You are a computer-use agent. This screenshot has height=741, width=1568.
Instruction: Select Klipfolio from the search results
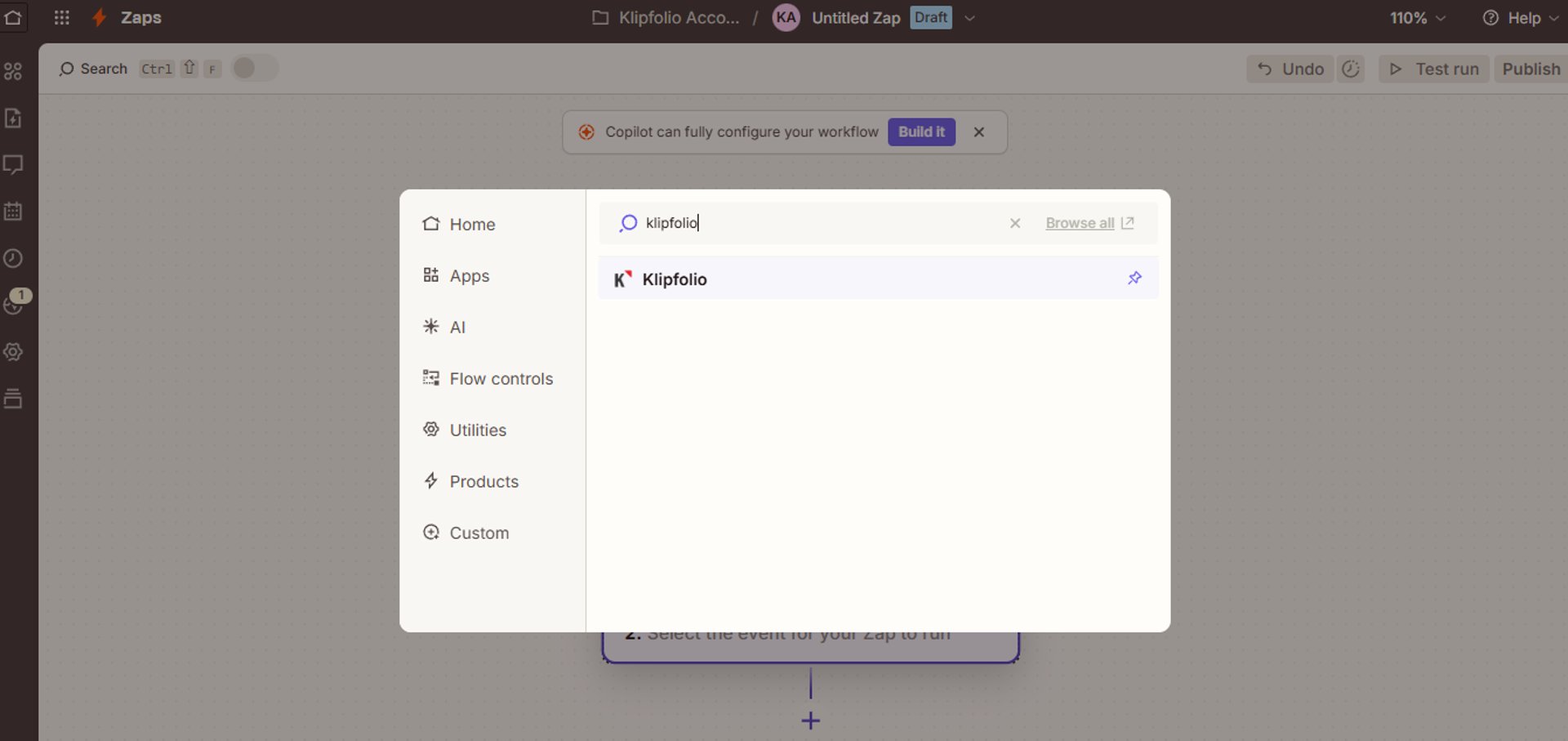pyautogui.click(x=675, y=279)
